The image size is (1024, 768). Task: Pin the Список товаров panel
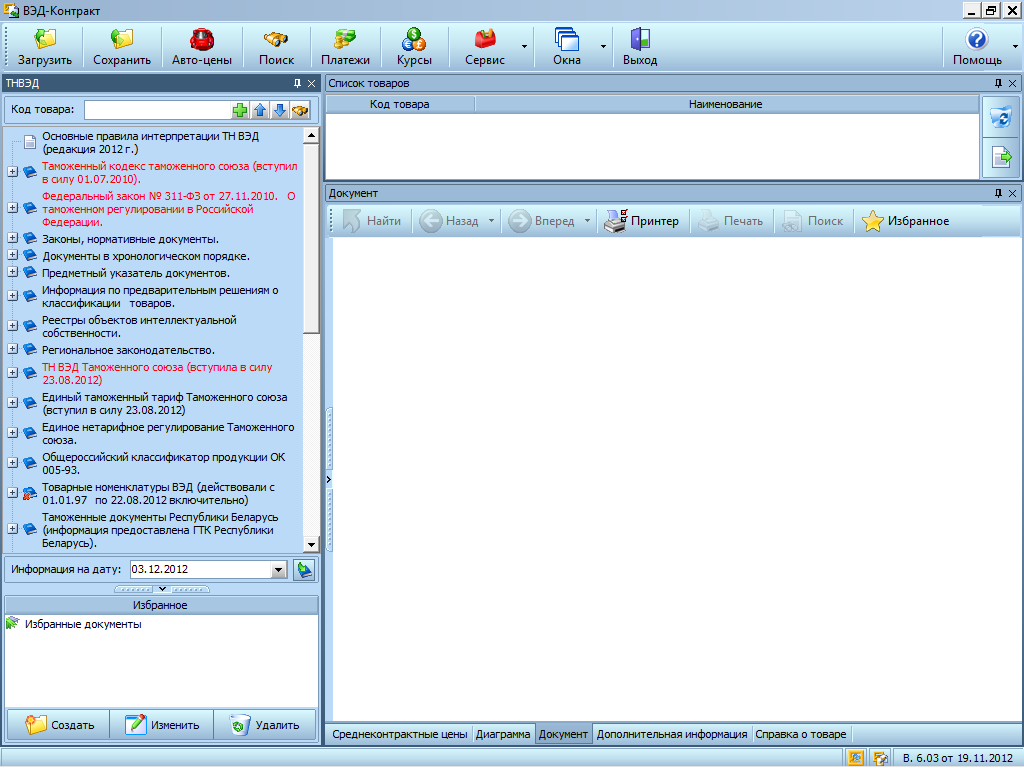[x=998, y=84]
